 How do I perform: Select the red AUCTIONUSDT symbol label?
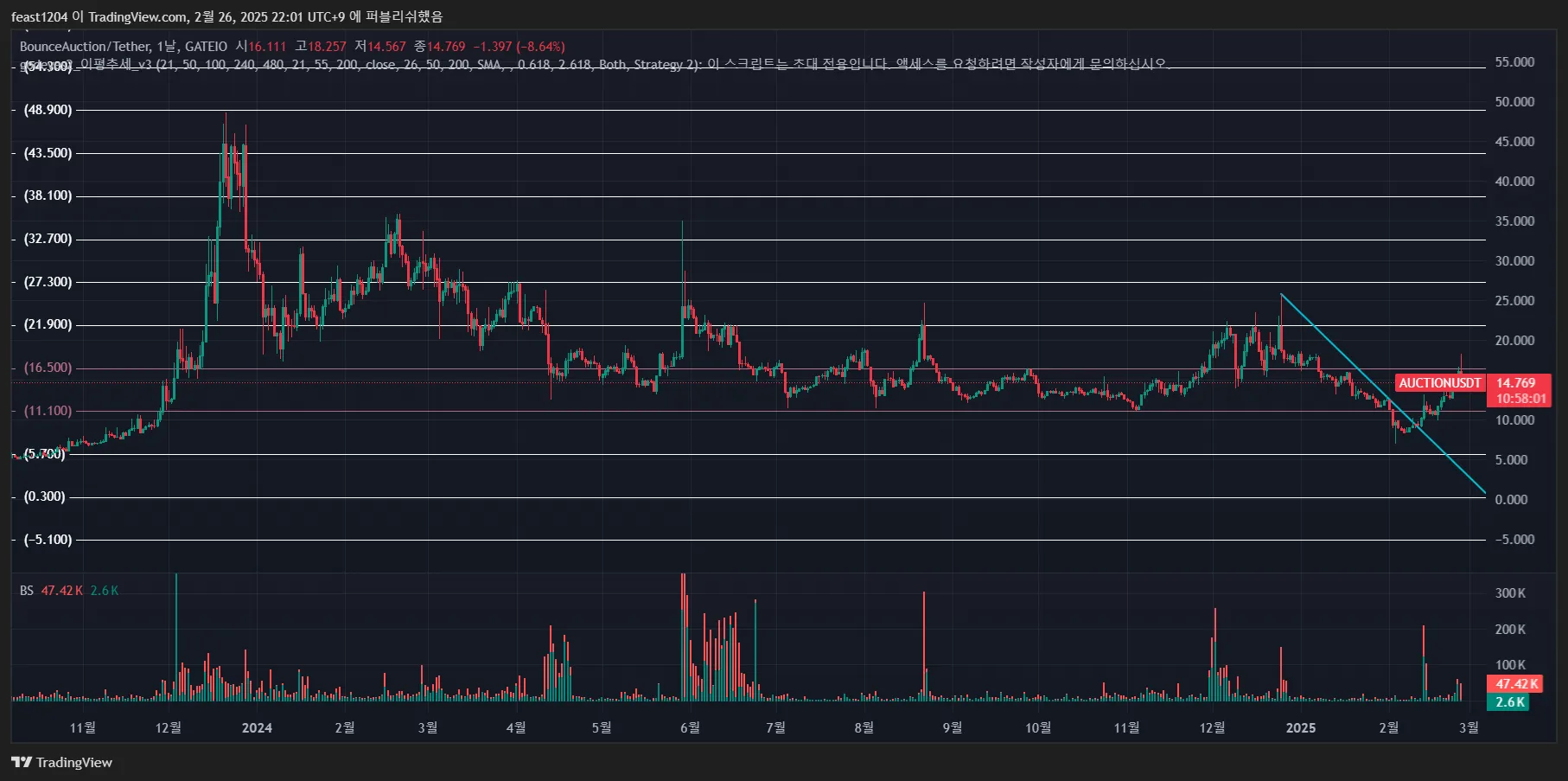1440,383
